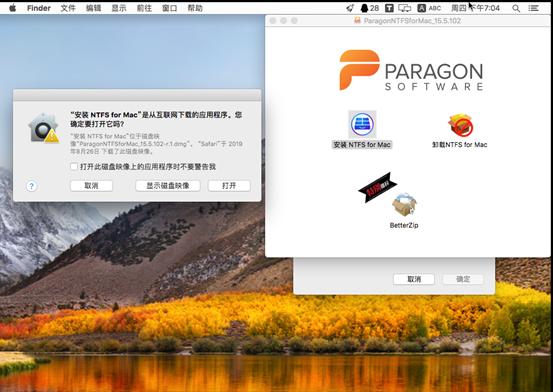553x392 pixels.
Task: Open the 编辑 menu
Action: 93,8
